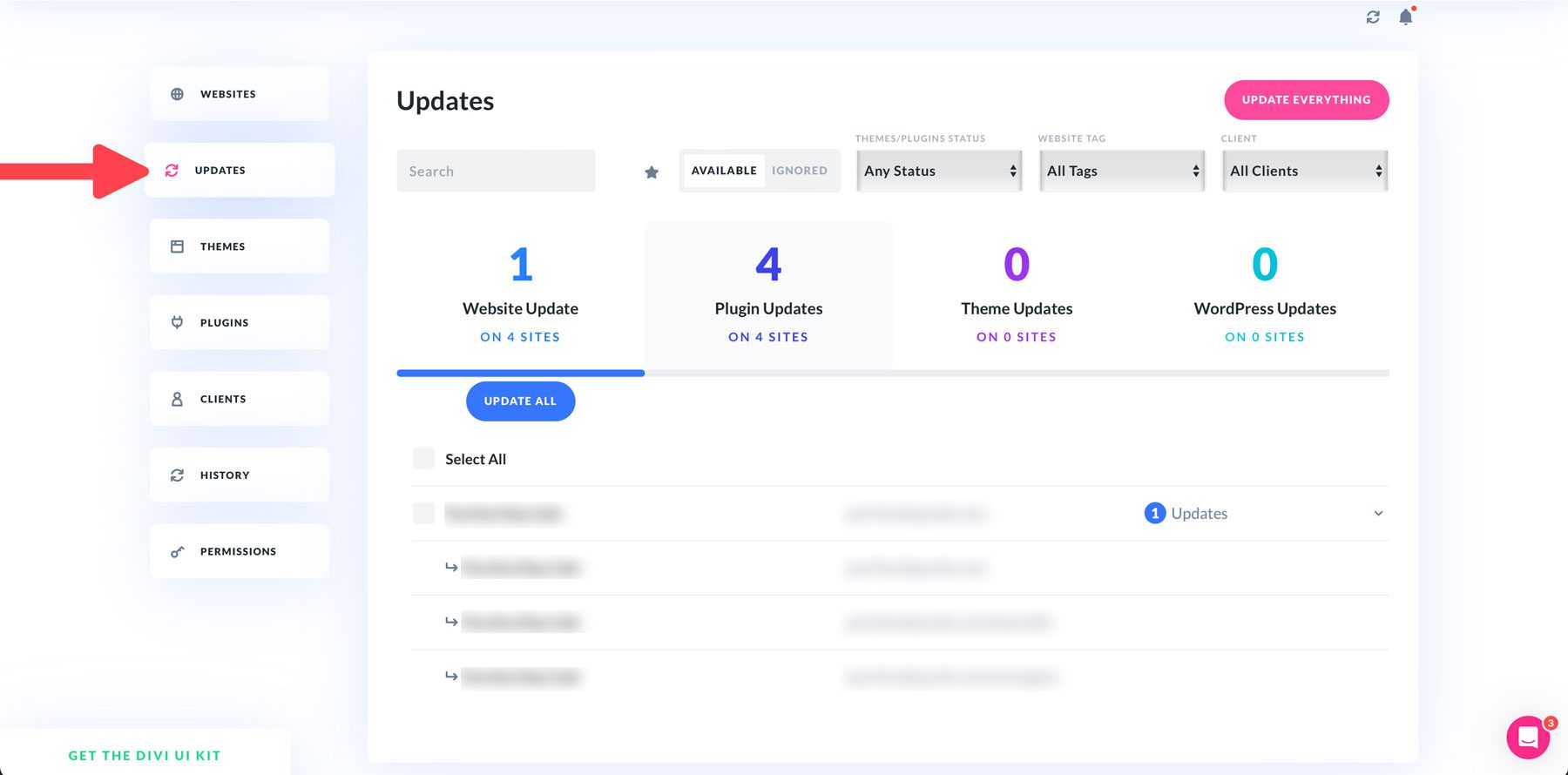Select the WordPress Updates tab

click(x=1265, y=296)
